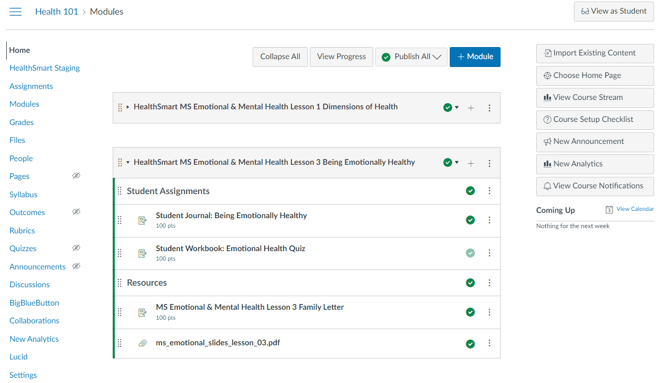Click the drag handle for Lesson 3 module
This screenshot has height=383, width=662.
(120, 163)
